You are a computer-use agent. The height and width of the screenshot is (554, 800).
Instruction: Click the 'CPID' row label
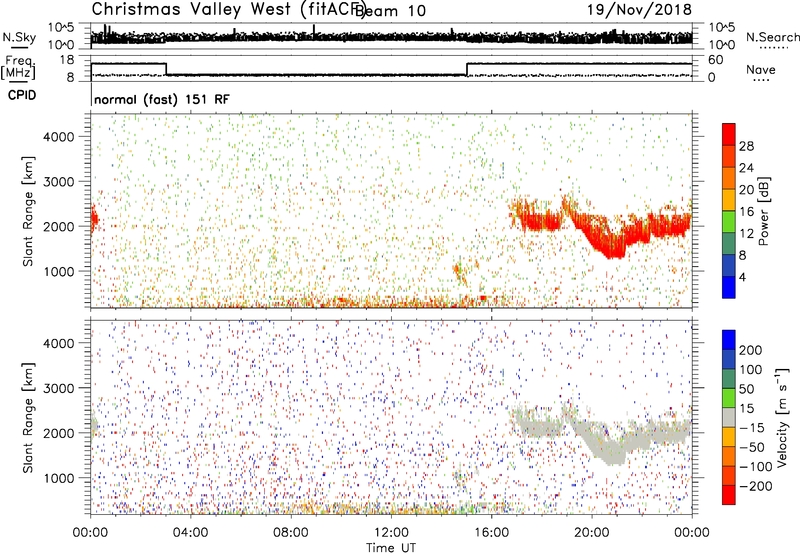coord(22,95)
